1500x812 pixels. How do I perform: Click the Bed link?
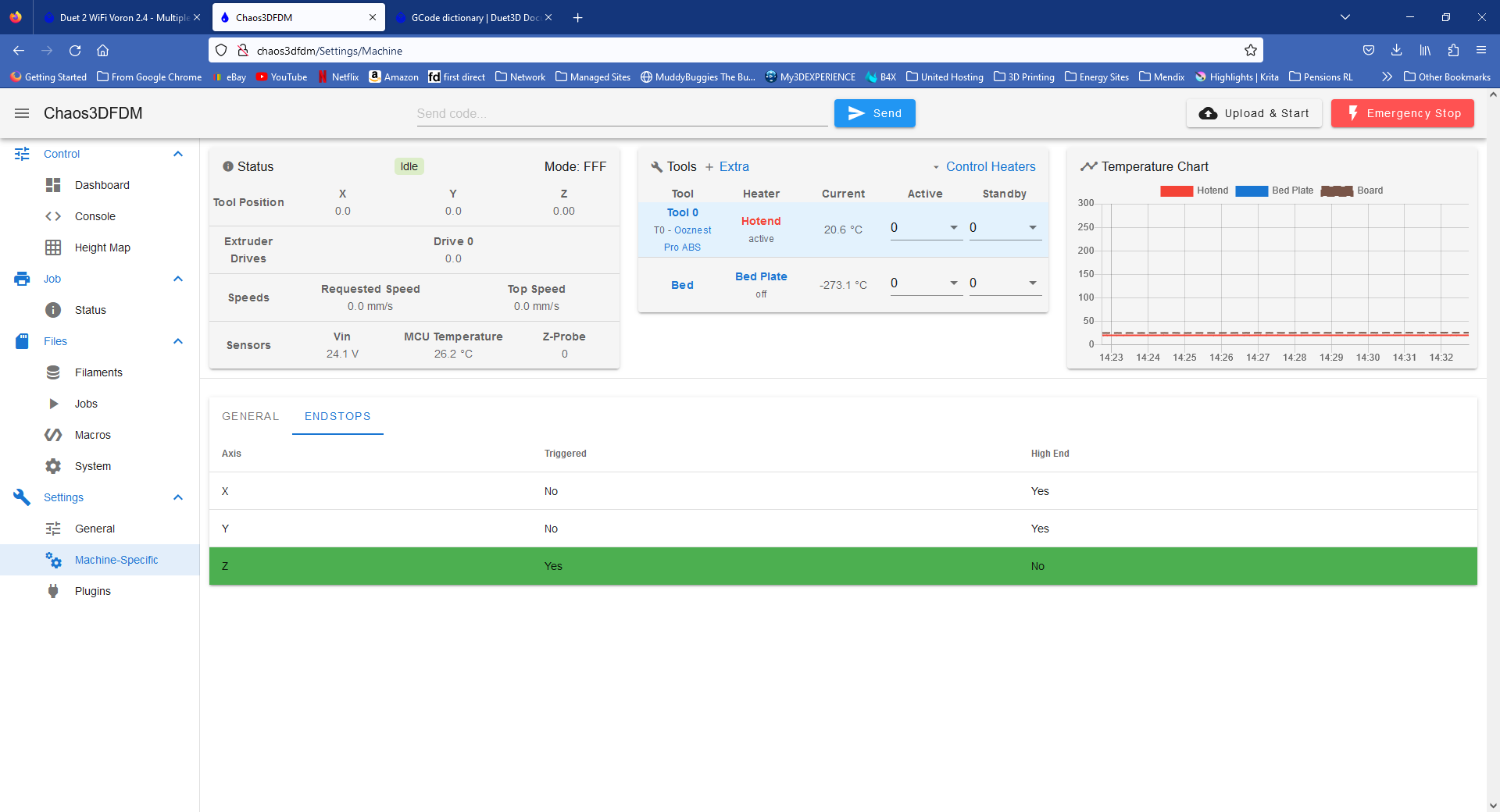coord(682,285)
